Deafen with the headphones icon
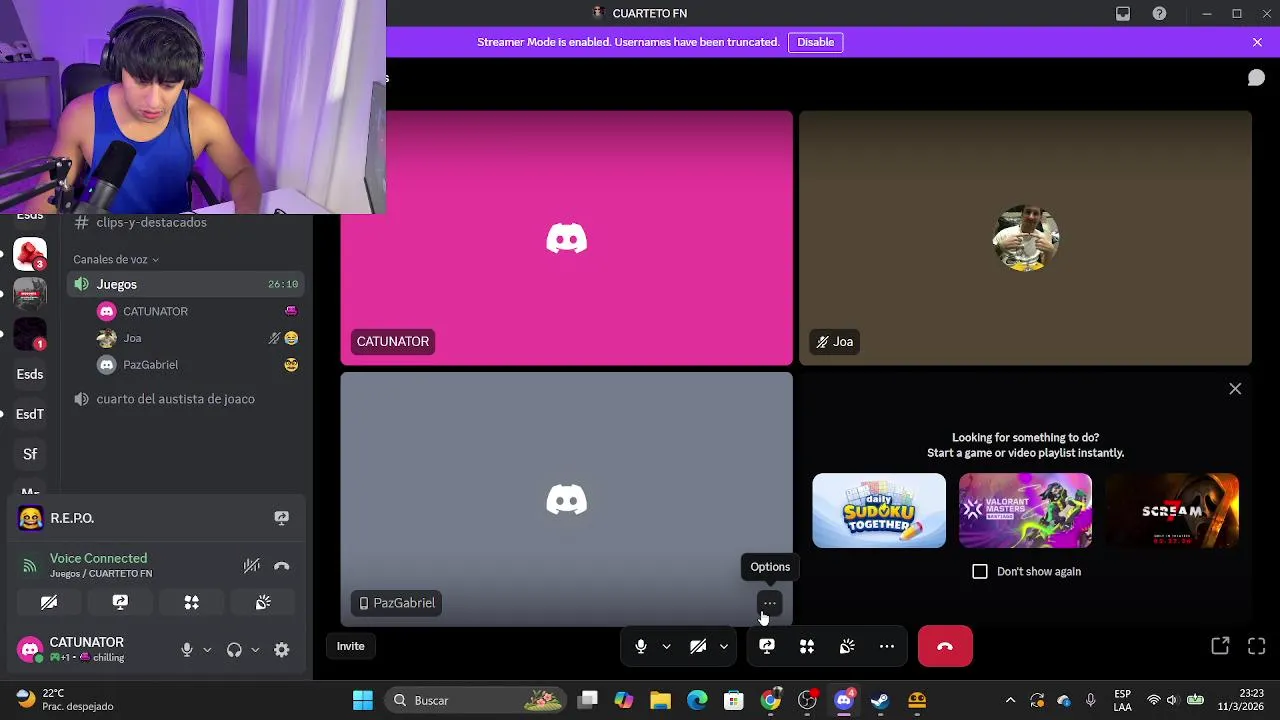This screenshot has height=720, width=1280. tap(234, 650)
